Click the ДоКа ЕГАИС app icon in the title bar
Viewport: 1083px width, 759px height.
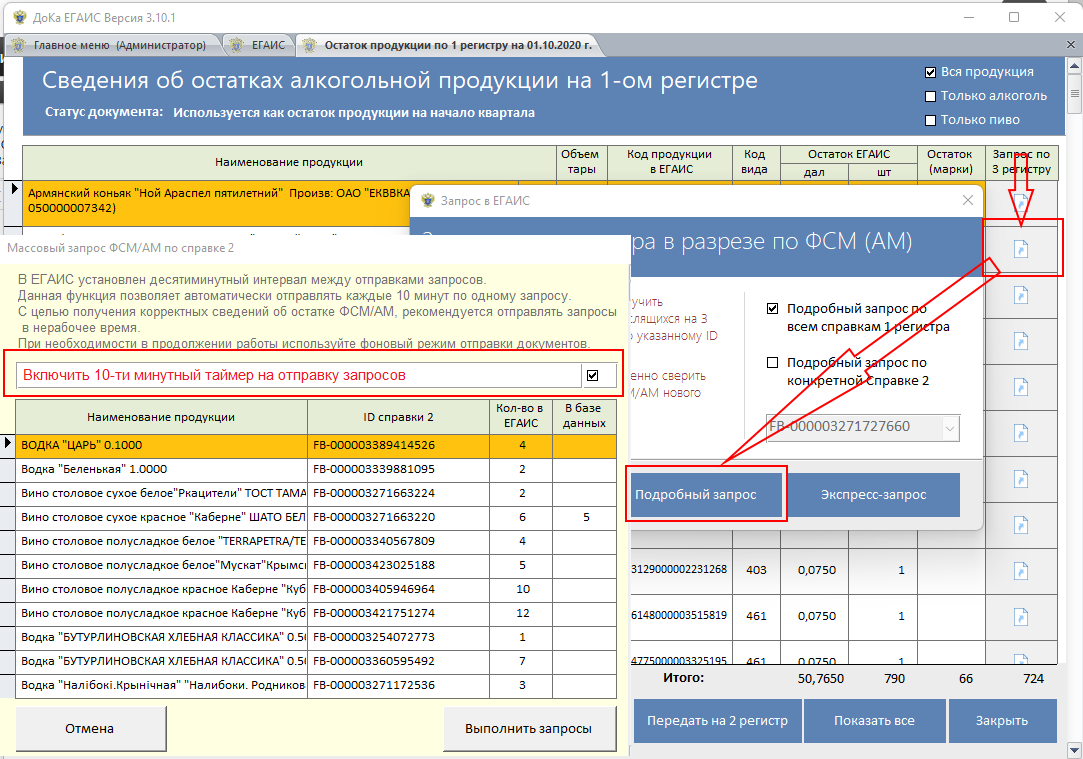pos(18,17)
